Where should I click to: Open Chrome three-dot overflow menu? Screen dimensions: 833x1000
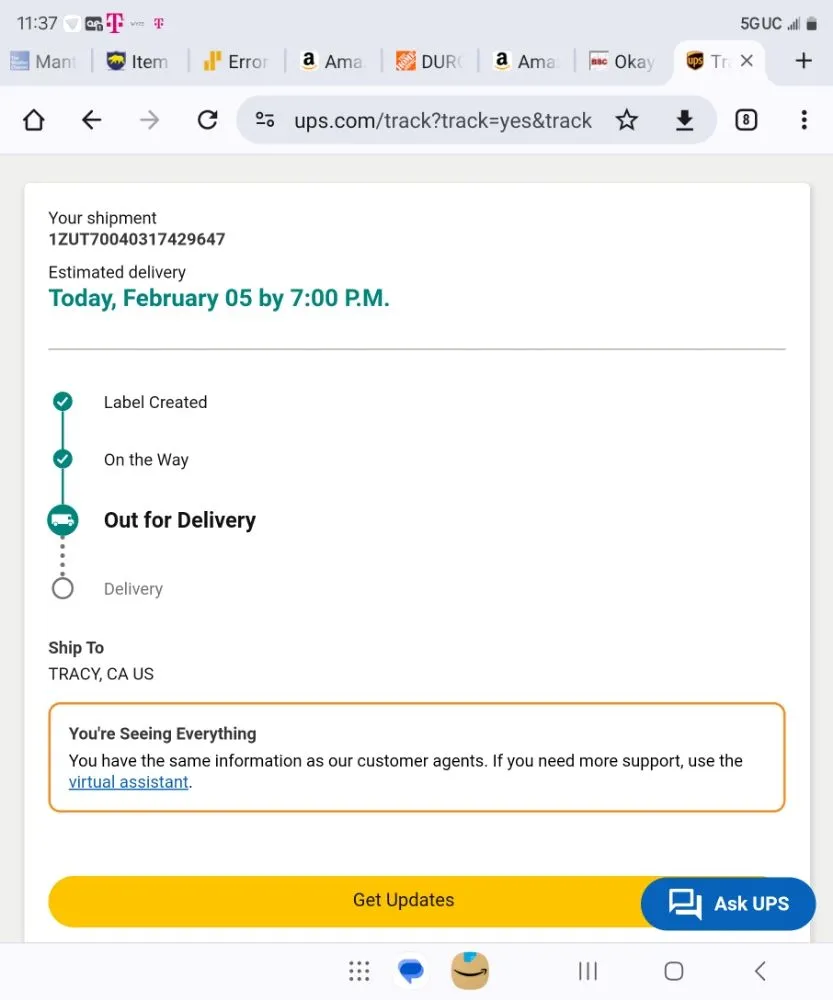coord(804,121)
